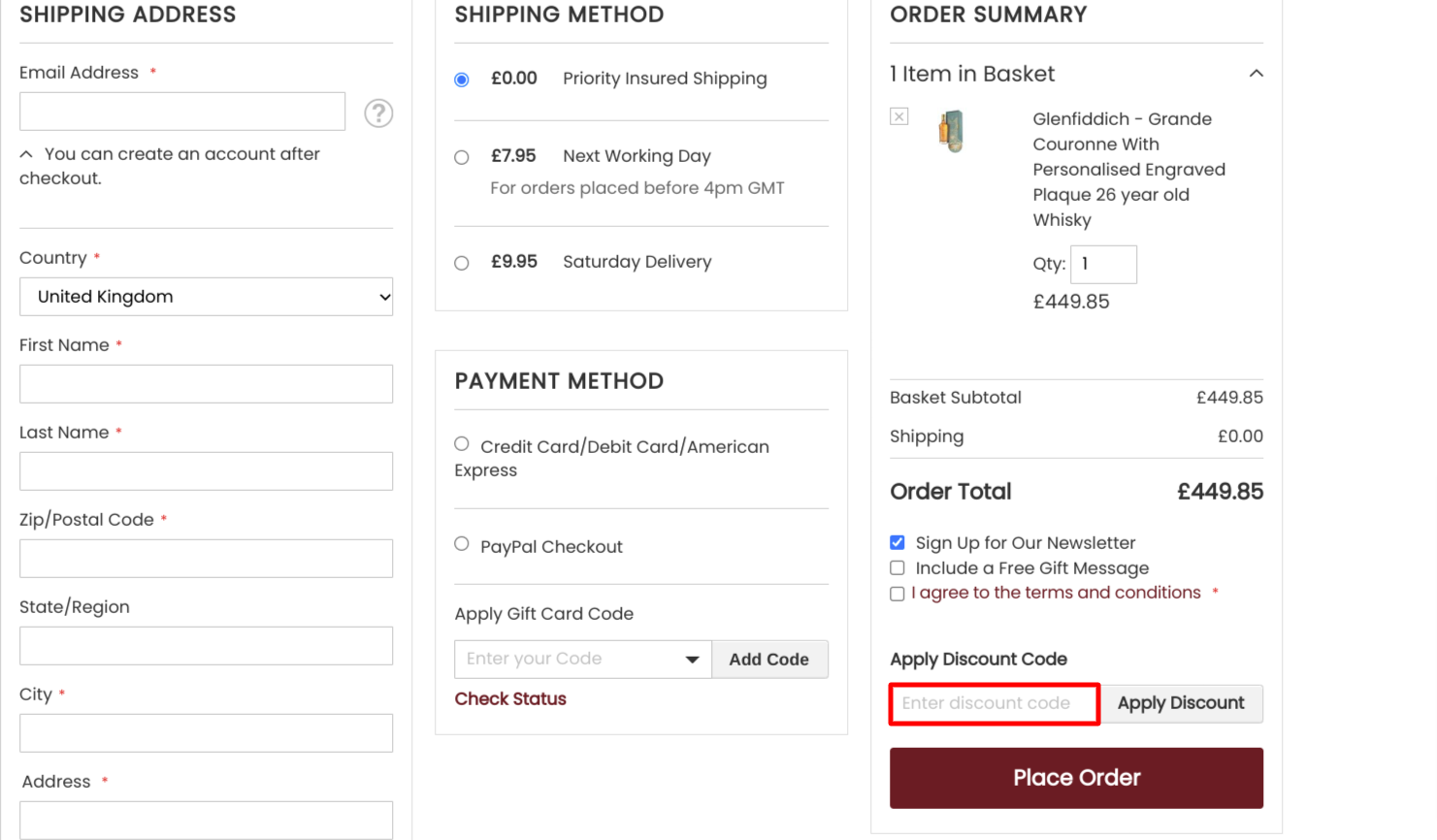Screen dimensions: 1437x840
Task: Open the Country selection dropdown
Action: click(x=206, y=297)
